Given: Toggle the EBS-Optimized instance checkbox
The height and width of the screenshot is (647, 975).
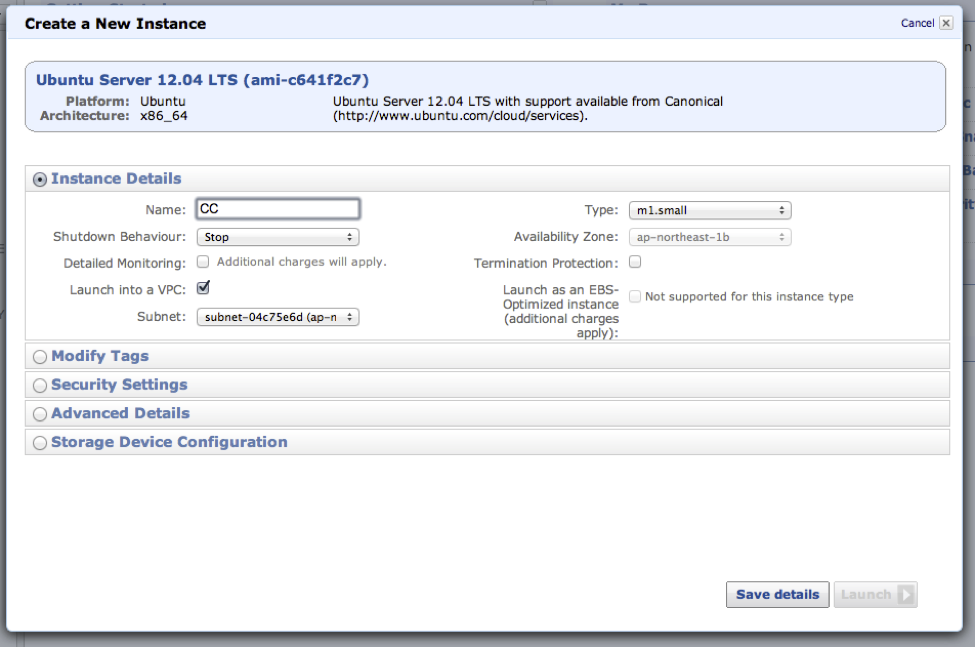Looking at the screenshot, I should coord(635,296).
